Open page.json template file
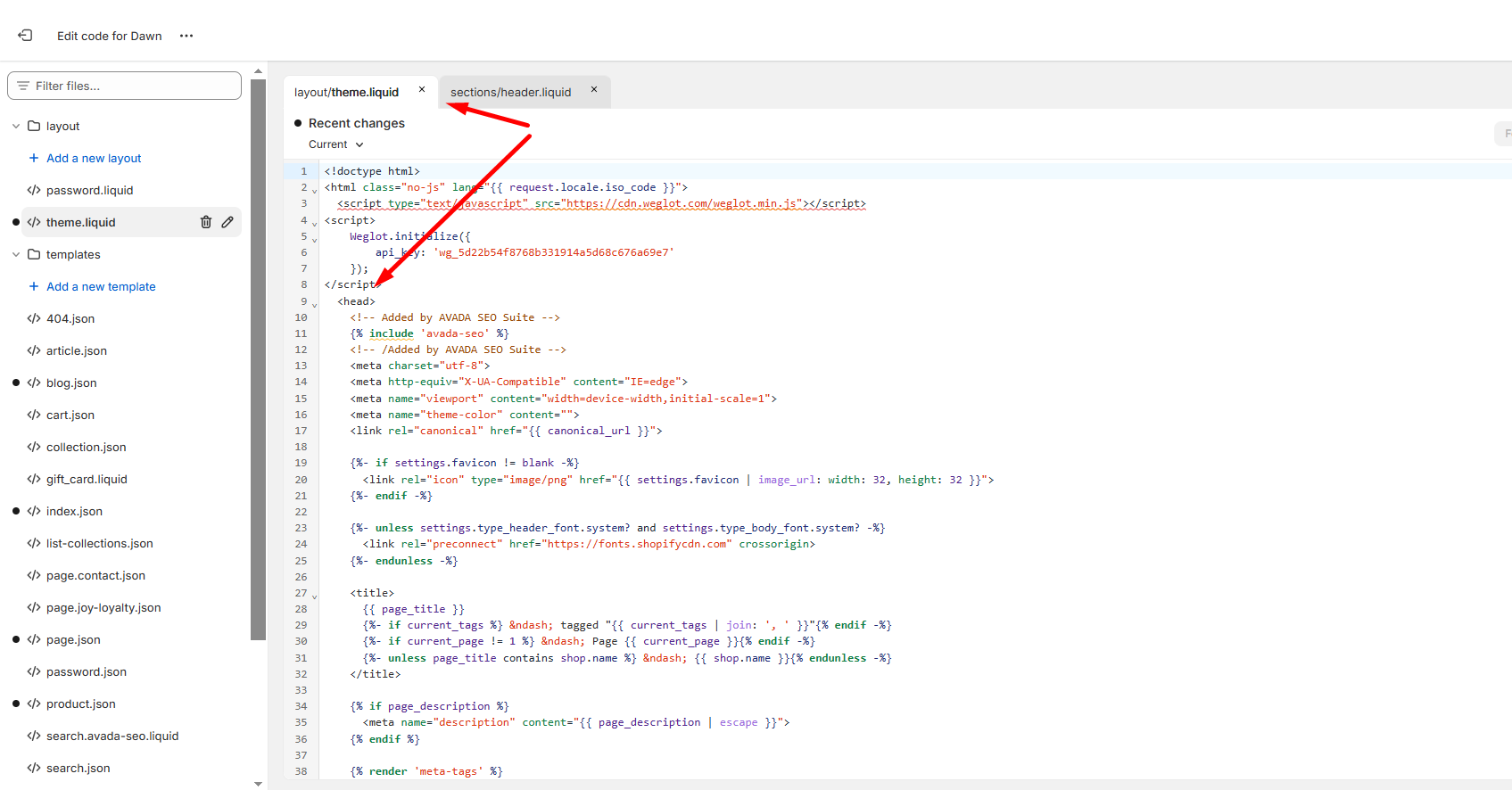 (73, 639)
